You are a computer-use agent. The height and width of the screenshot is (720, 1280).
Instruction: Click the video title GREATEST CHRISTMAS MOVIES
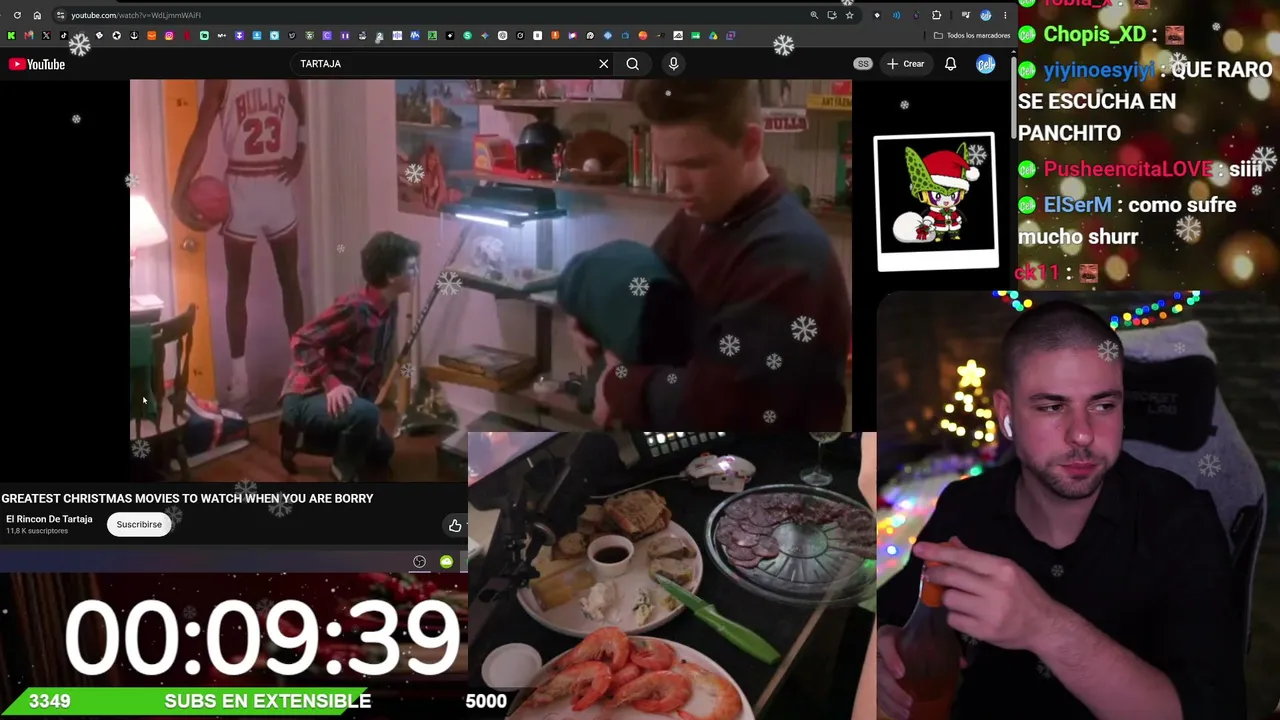point(187,498)
